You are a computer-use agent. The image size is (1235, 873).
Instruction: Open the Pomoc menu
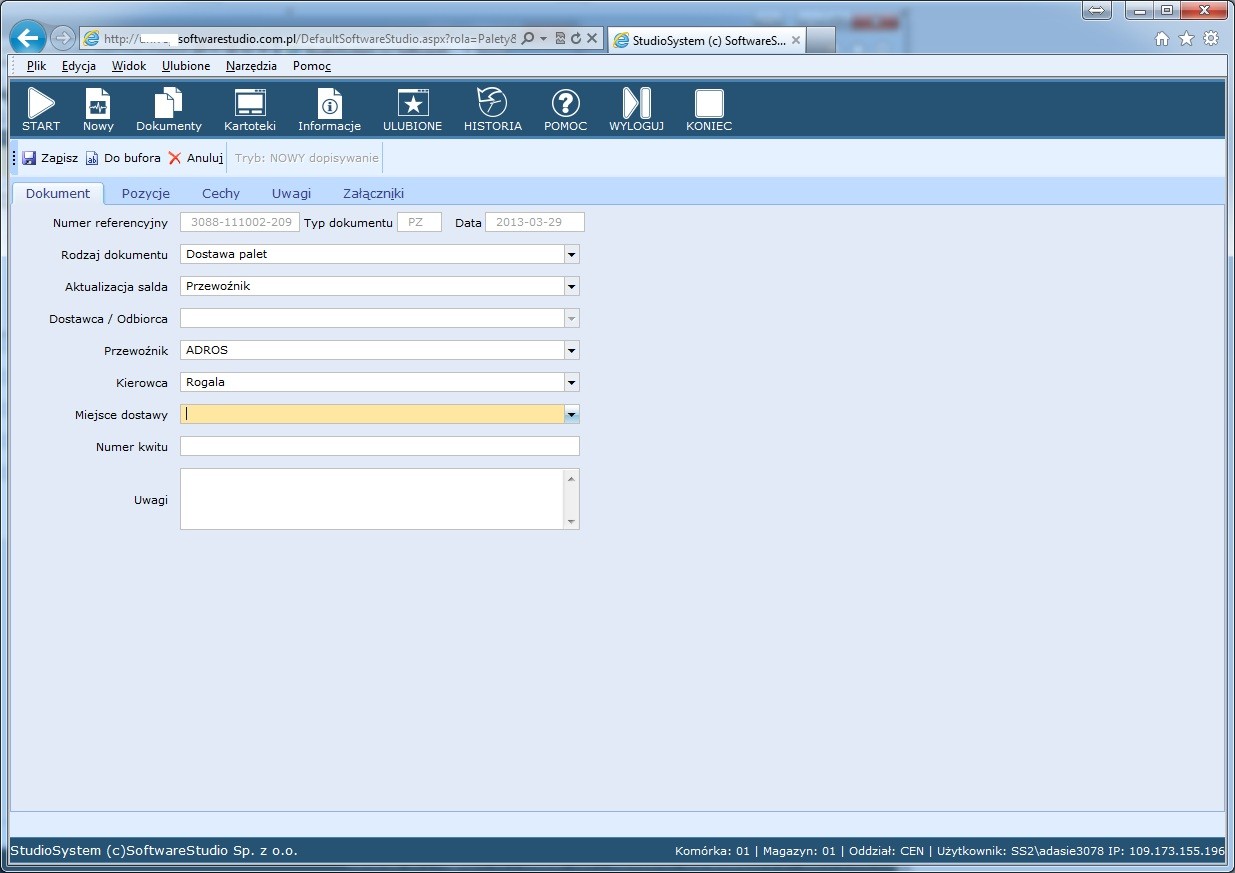pyautogui.click(x=312, y=66)
